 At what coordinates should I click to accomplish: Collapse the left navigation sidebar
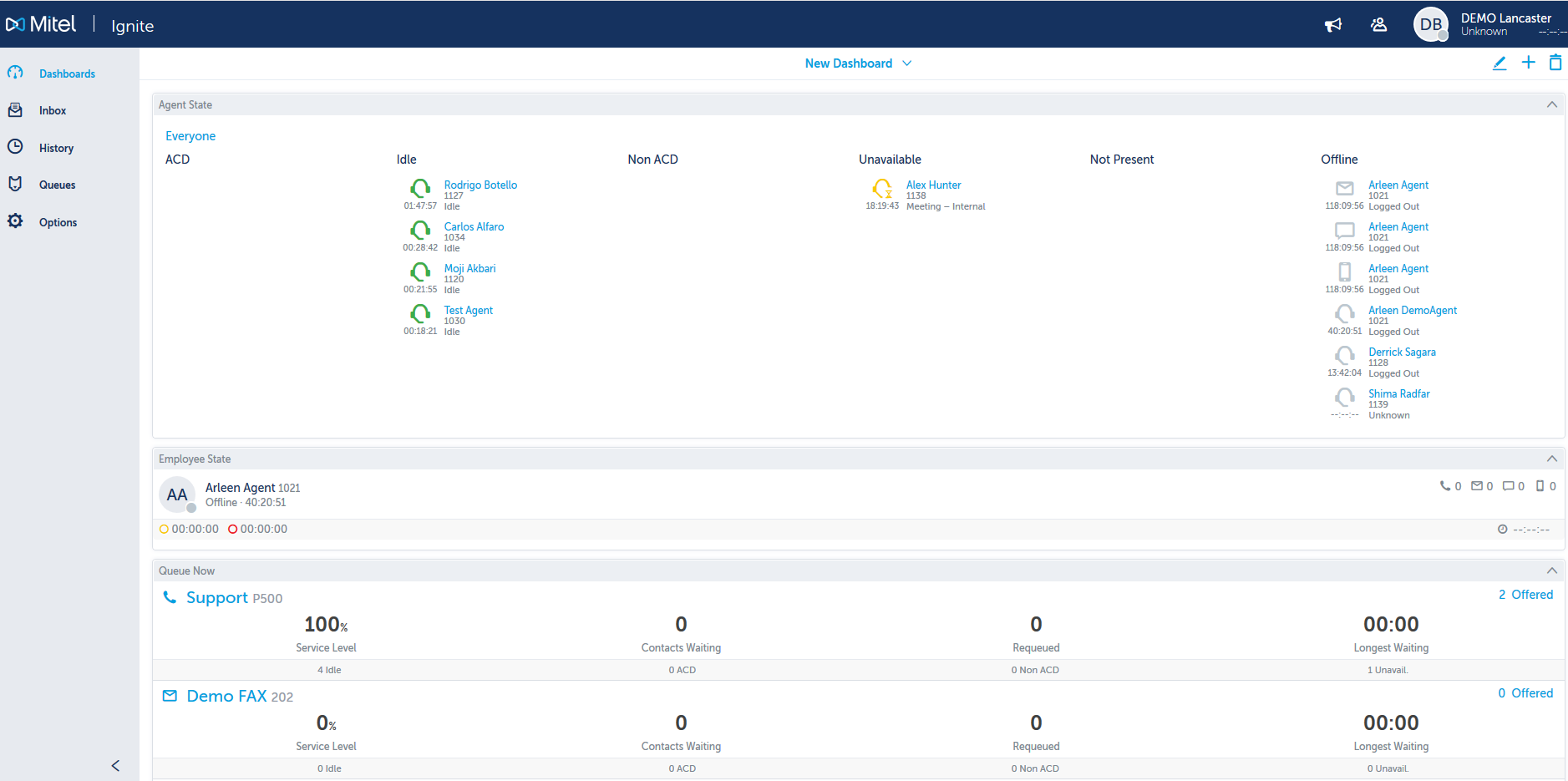(115, 765)
